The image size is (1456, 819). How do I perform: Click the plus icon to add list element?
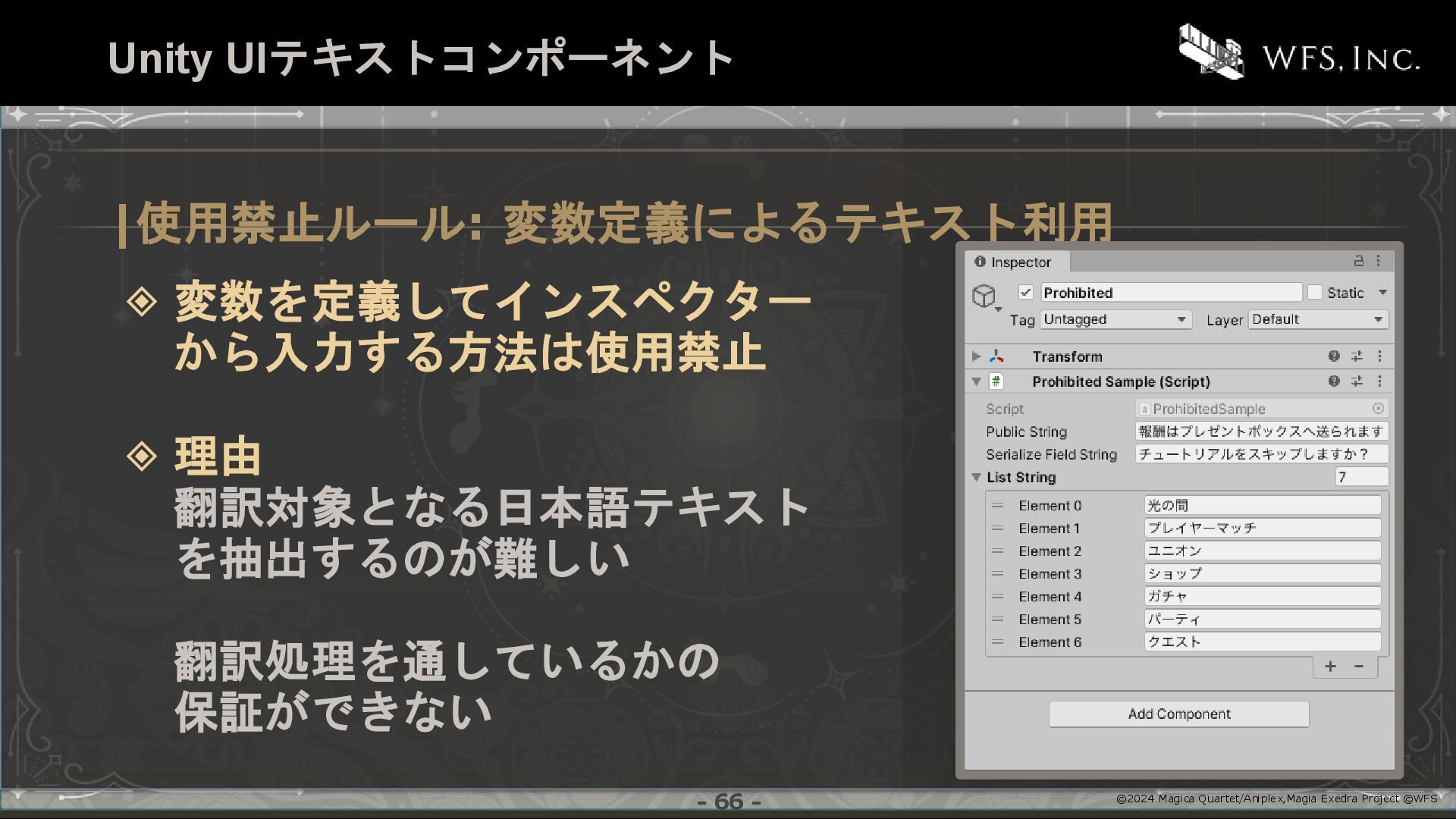(1330, 667)
